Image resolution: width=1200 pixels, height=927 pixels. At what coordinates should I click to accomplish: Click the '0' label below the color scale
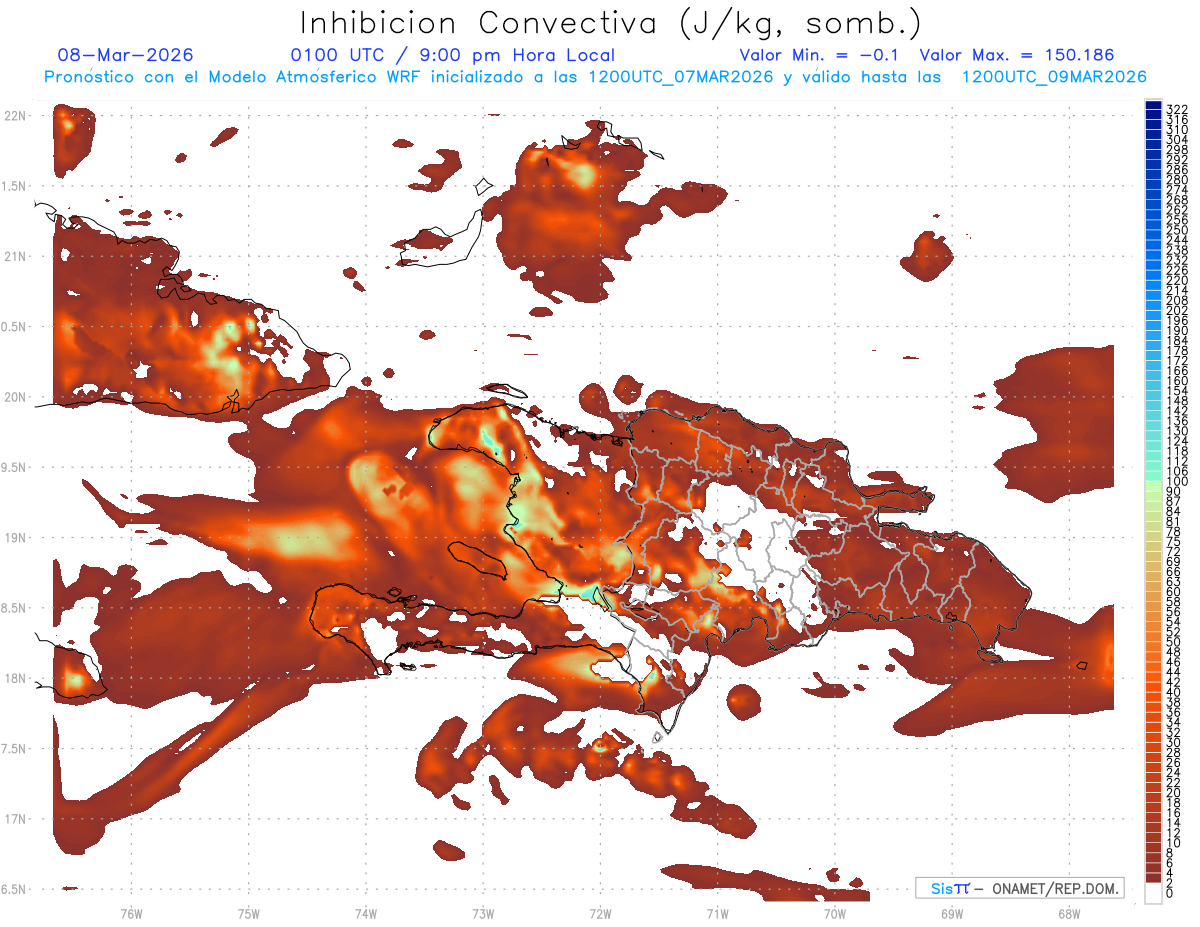[x=1170, y=895]
